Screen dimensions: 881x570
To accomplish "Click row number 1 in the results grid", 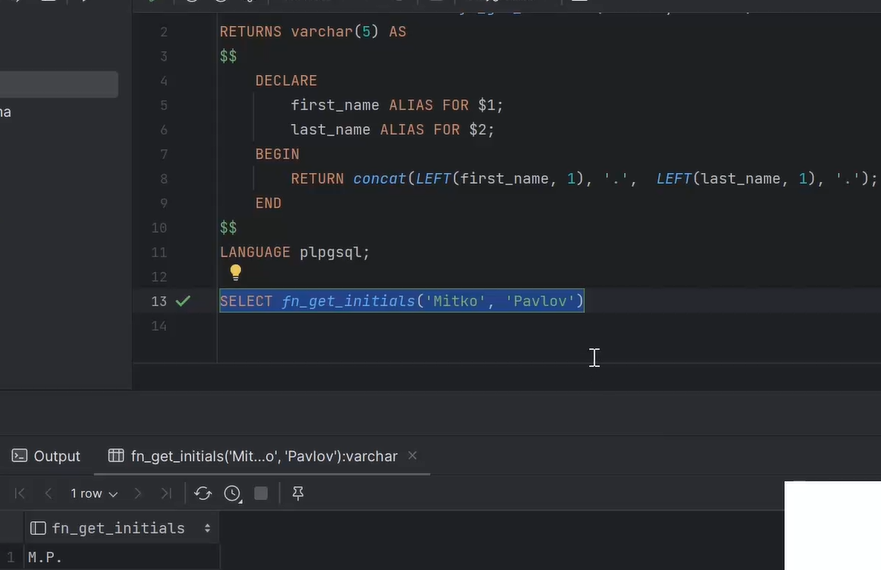I will (10, 557).
